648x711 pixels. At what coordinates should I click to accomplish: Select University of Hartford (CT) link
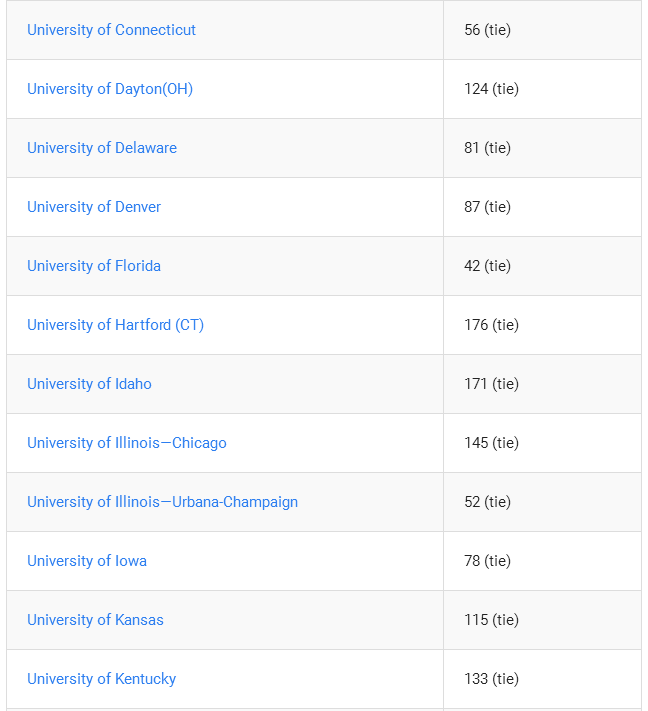[x=115, y=325]
